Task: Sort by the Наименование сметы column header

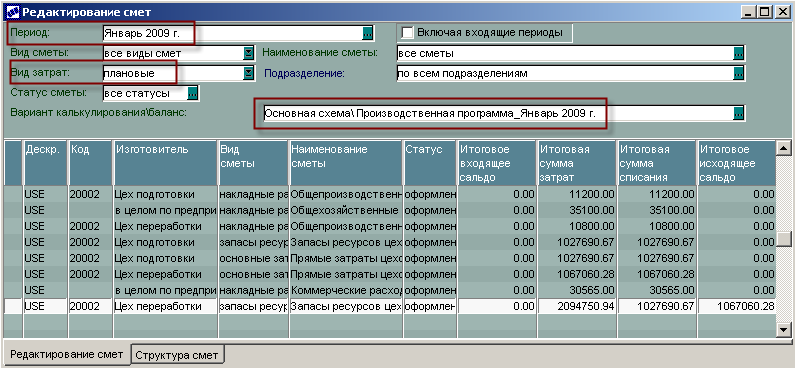Action: coord(346,163)
